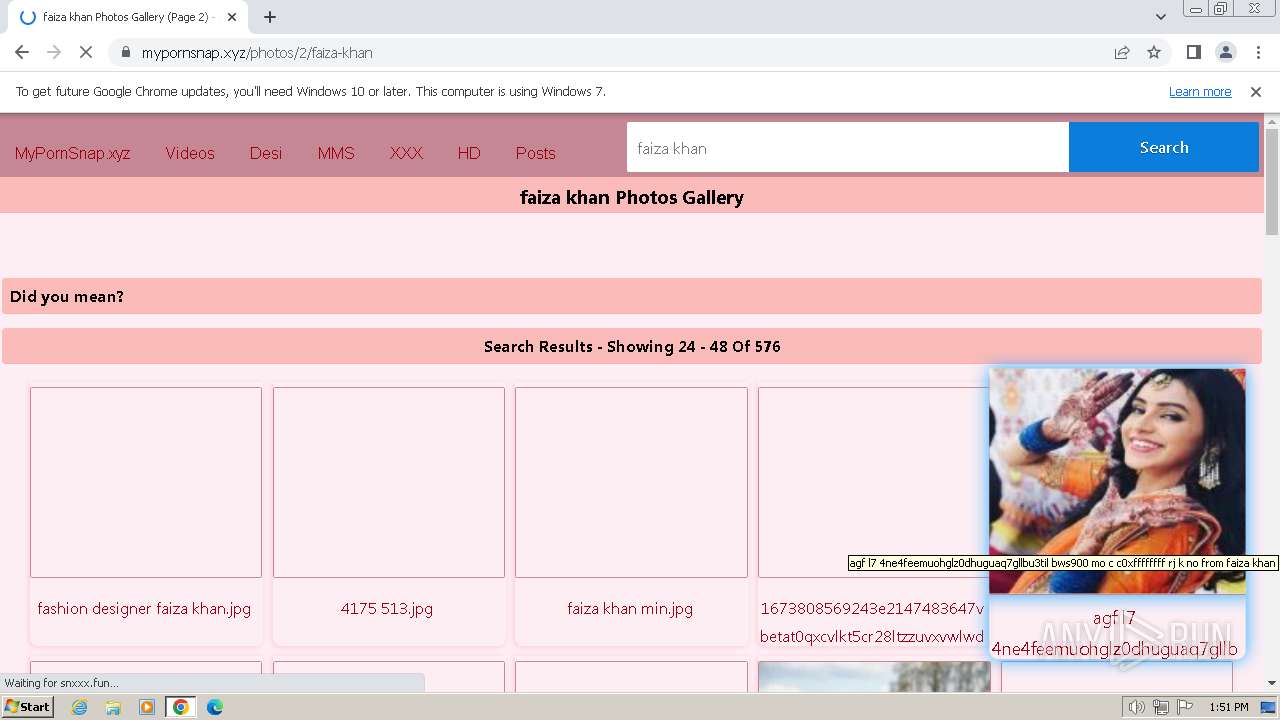Image resolution: width=1280 pixels, height=720 pixels.
Task: Open the Posts menu item
Action: [x=535, y=153]
